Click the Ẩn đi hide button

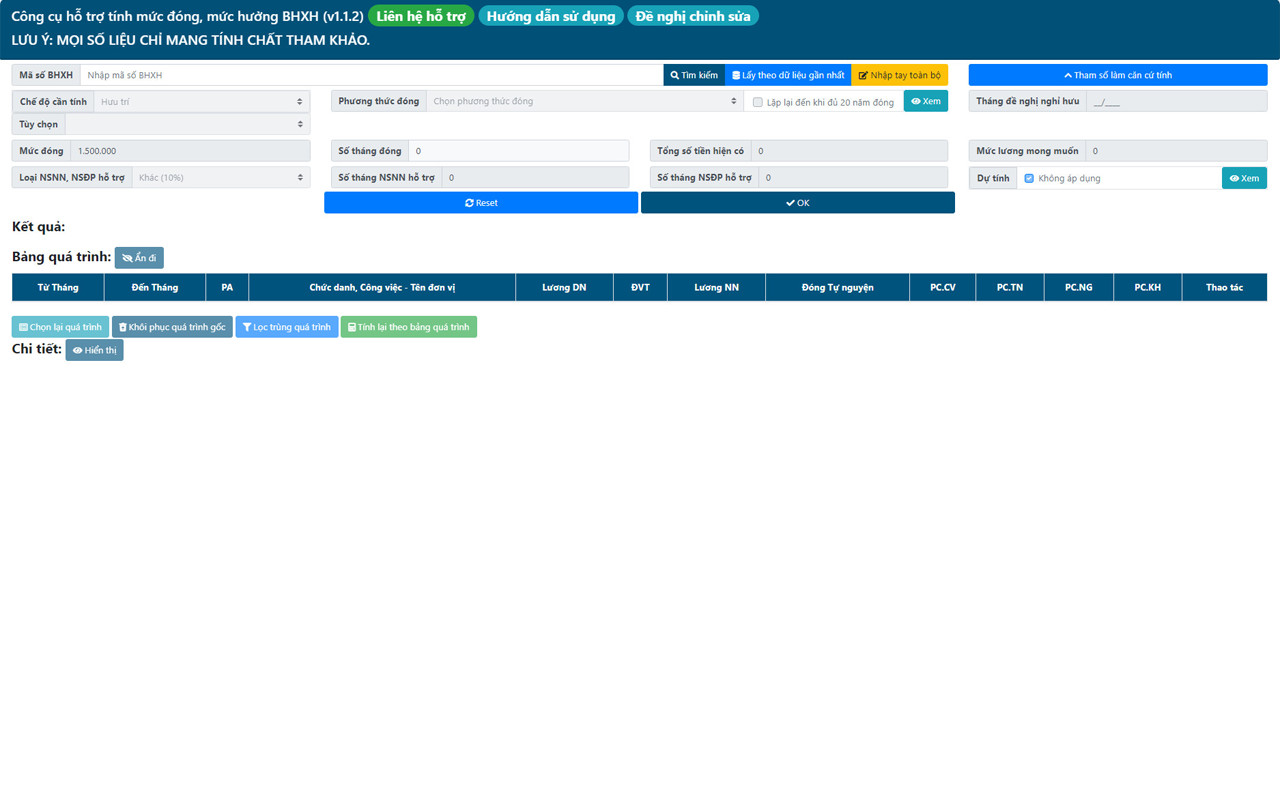click(x=139, y=258)
